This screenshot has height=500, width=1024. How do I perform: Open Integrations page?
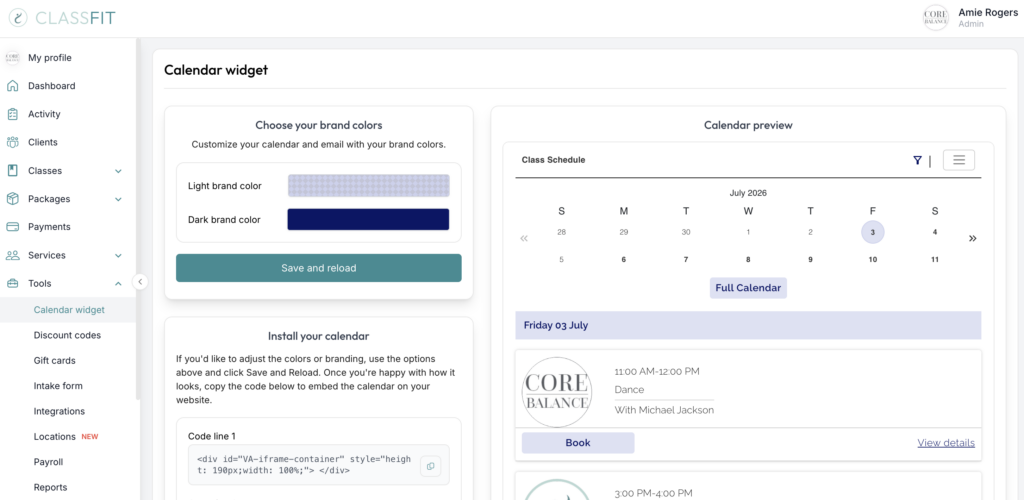pyautogui.click(x=59, y=412)
